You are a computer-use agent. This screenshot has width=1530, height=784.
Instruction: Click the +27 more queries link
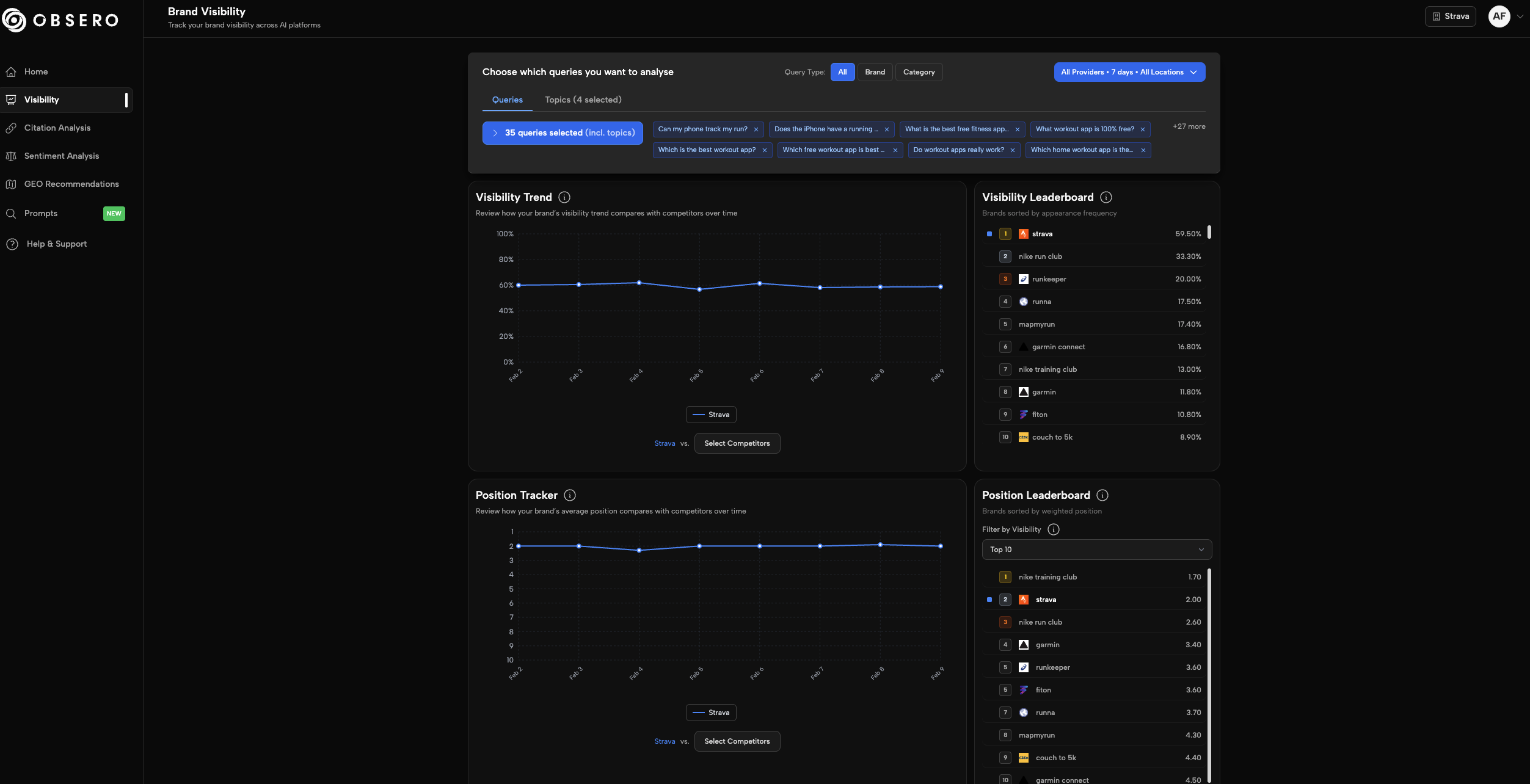coord(1189,127)
